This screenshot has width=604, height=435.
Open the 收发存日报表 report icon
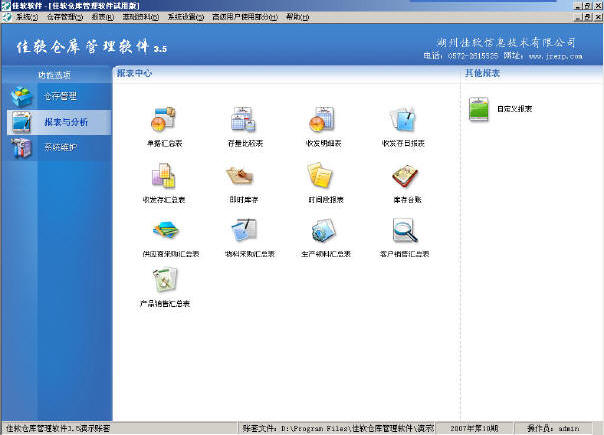[403, 119]
